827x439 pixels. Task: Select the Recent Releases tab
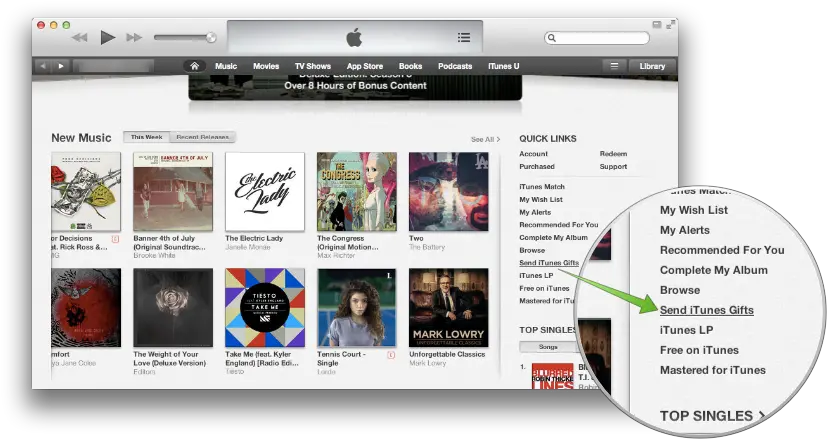tap(203, 137)
